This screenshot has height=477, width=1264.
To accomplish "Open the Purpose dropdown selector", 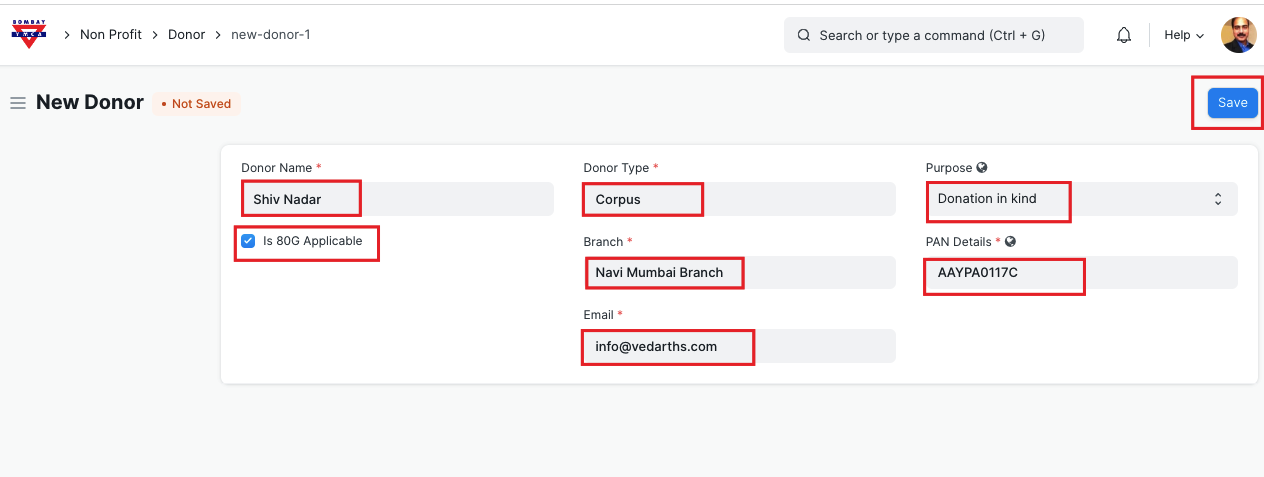I will [x=1080, y=199].
